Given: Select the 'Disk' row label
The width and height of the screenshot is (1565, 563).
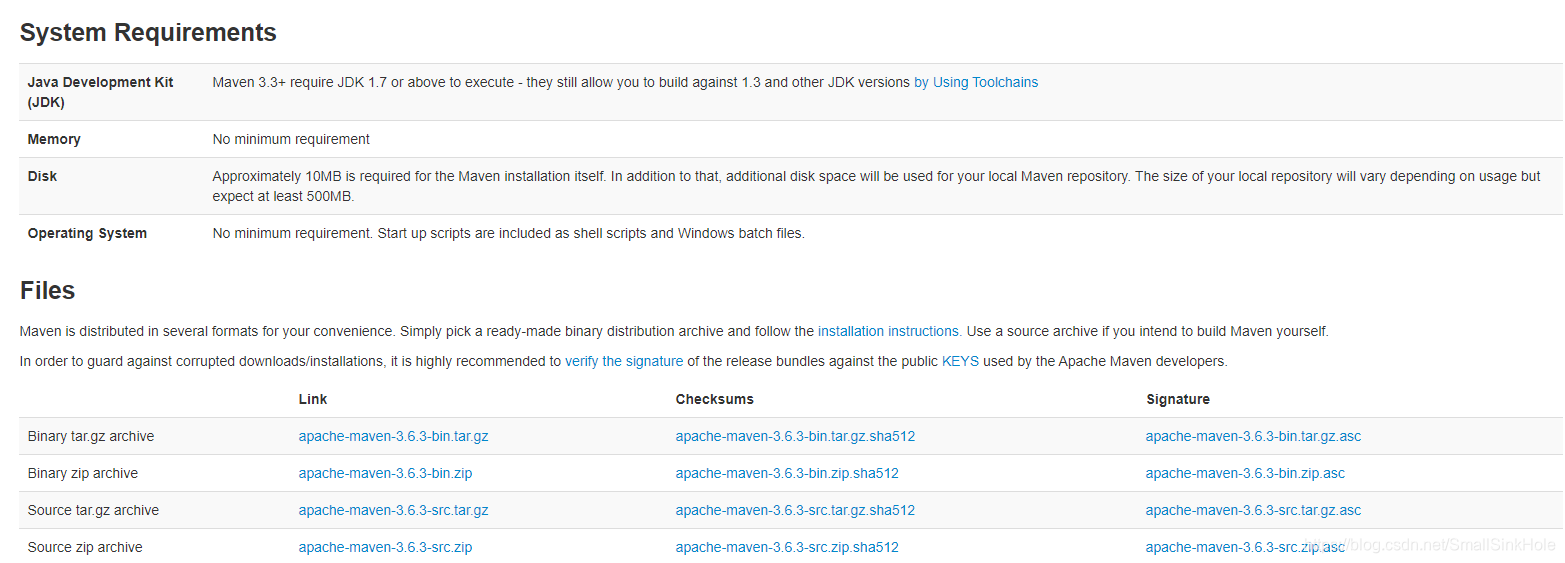Looking at the screenshot, I should pyautogui.click(x=42, y=176).
